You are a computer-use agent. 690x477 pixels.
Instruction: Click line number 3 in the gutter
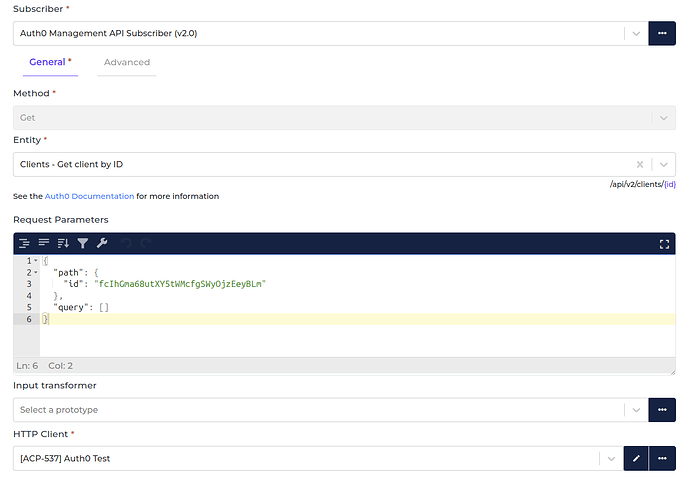[29, 284]
